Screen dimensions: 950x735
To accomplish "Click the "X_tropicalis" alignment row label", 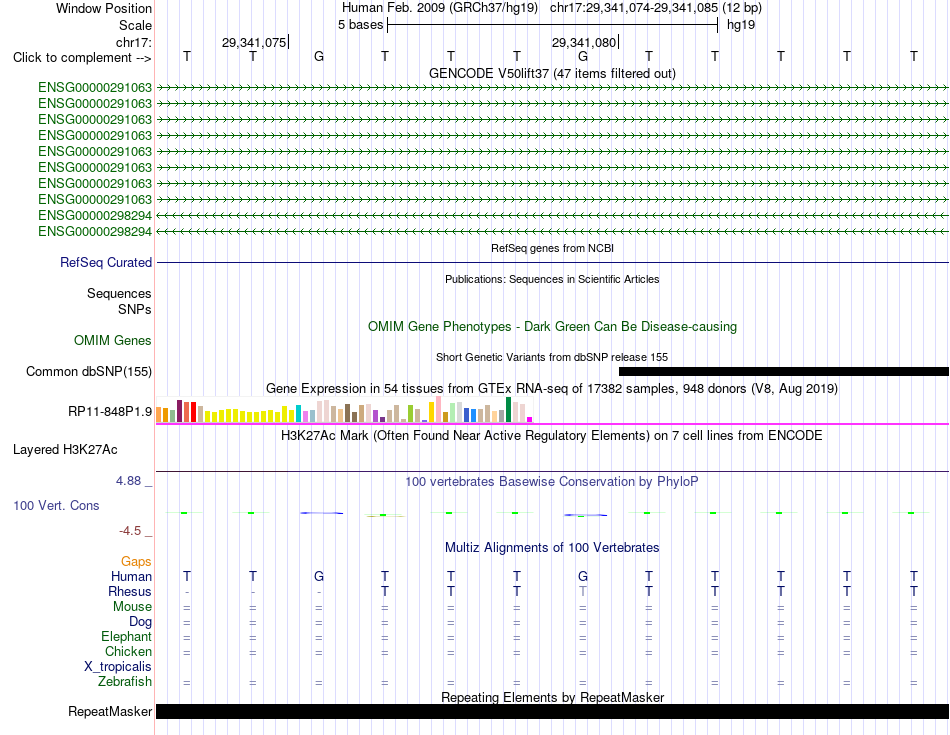I will pos(118,667).
